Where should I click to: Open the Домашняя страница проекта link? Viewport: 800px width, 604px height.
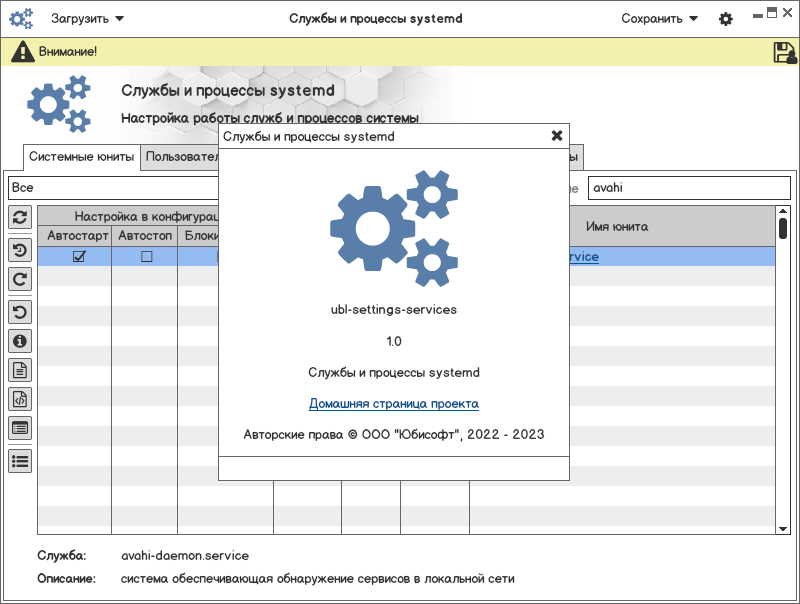click(393, 404)
